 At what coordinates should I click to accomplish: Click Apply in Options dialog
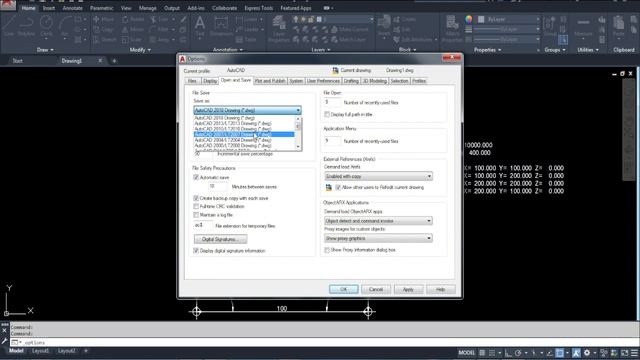408,289
